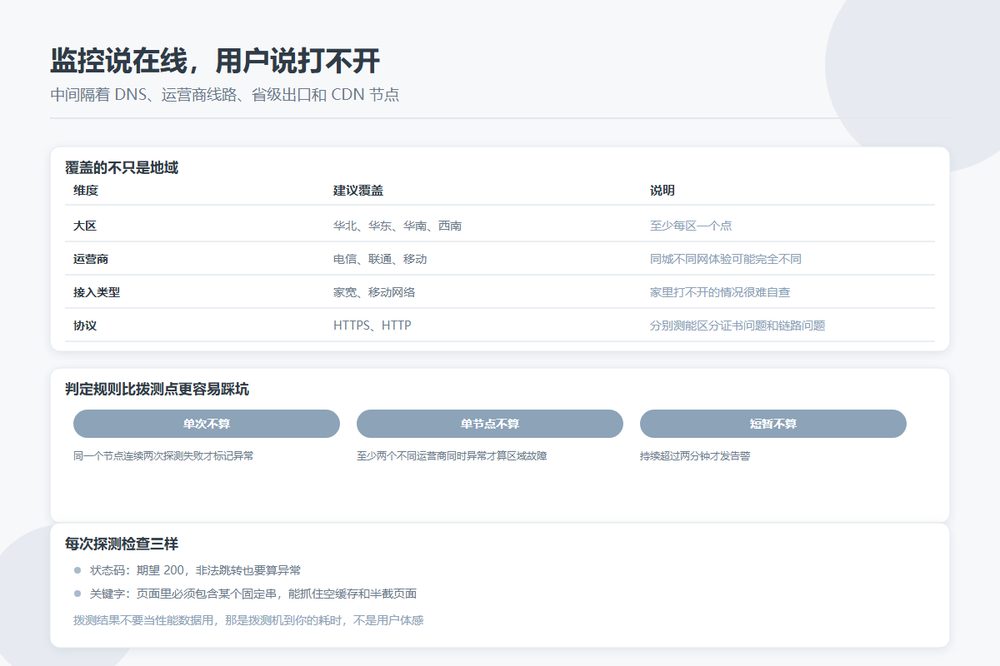1000x666 pixels.
Task: Click the 建议覆盖 column header
Action: point(358,190)
